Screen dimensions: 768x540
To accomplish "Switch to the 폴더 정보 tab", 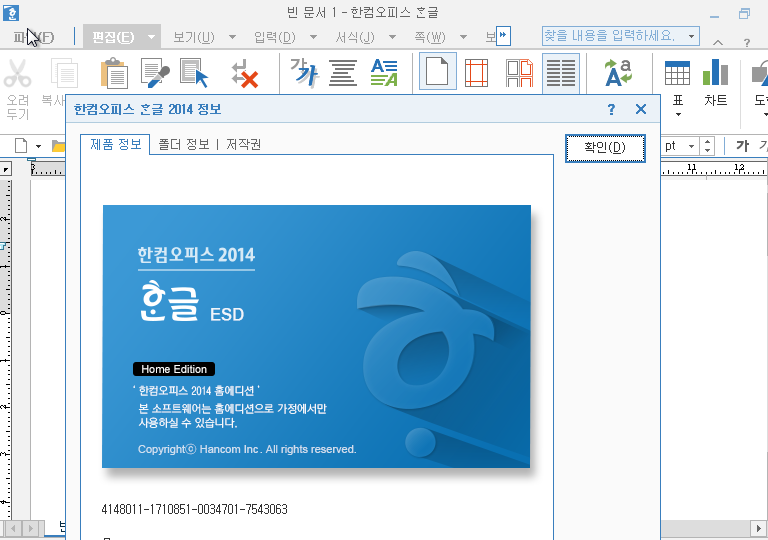I will (183, 144).
